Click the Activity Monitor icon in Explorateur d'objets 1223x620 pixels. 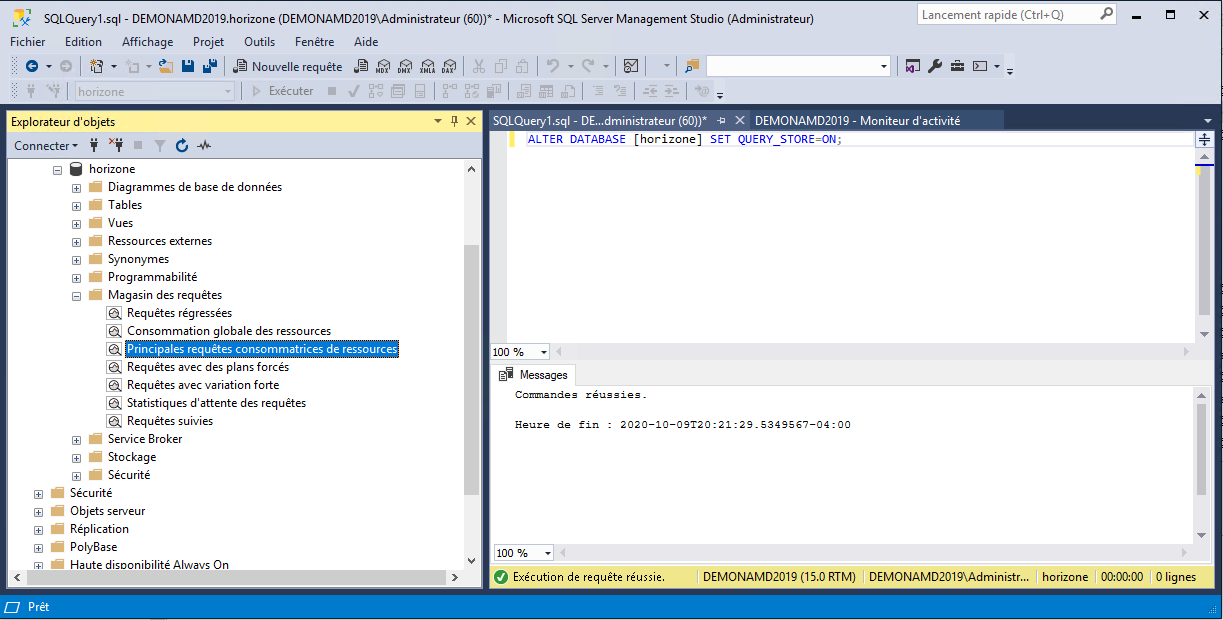(x=204, y=145)
